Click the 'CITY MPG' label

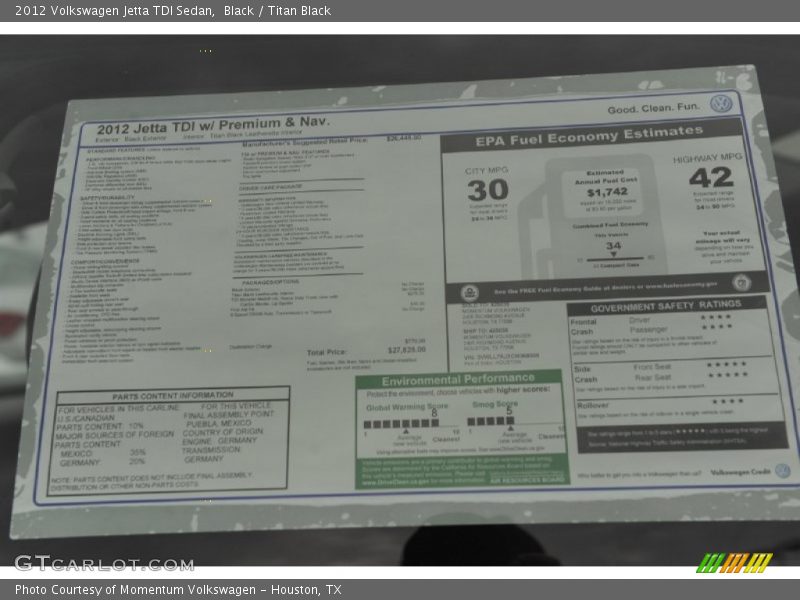[486, 170]
